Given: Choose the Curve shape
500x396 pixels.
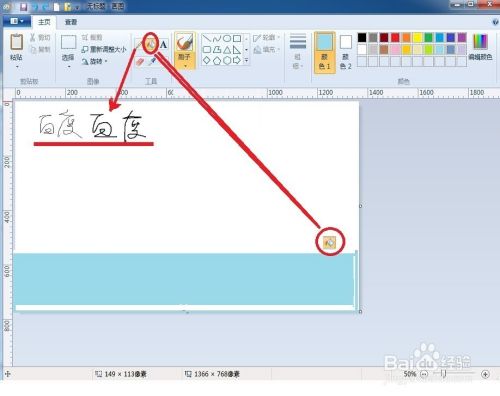Looking at the screenshot, I should [217, 38].
